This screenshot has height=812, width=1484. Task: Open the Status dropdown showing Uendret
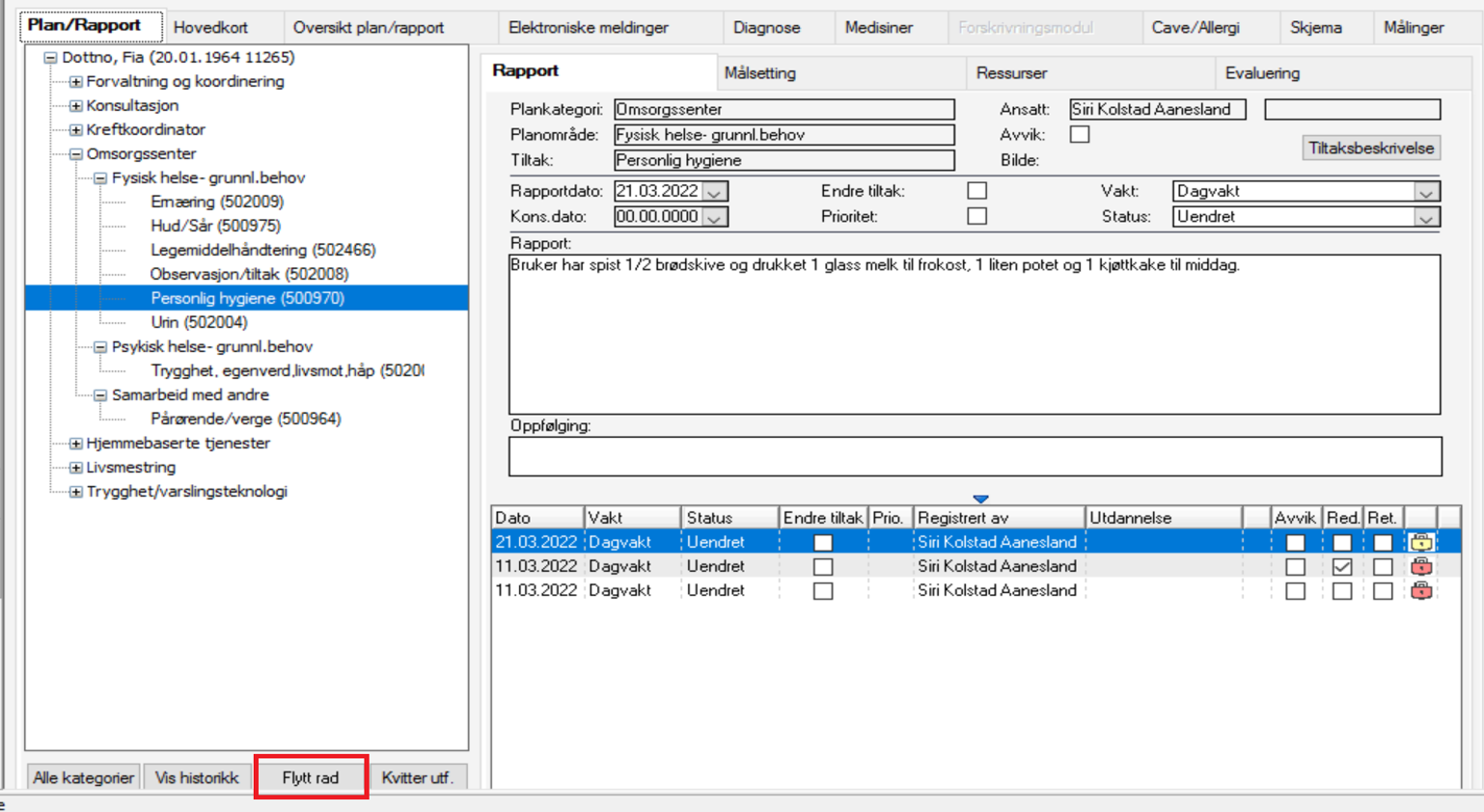tap(1425, 217)
